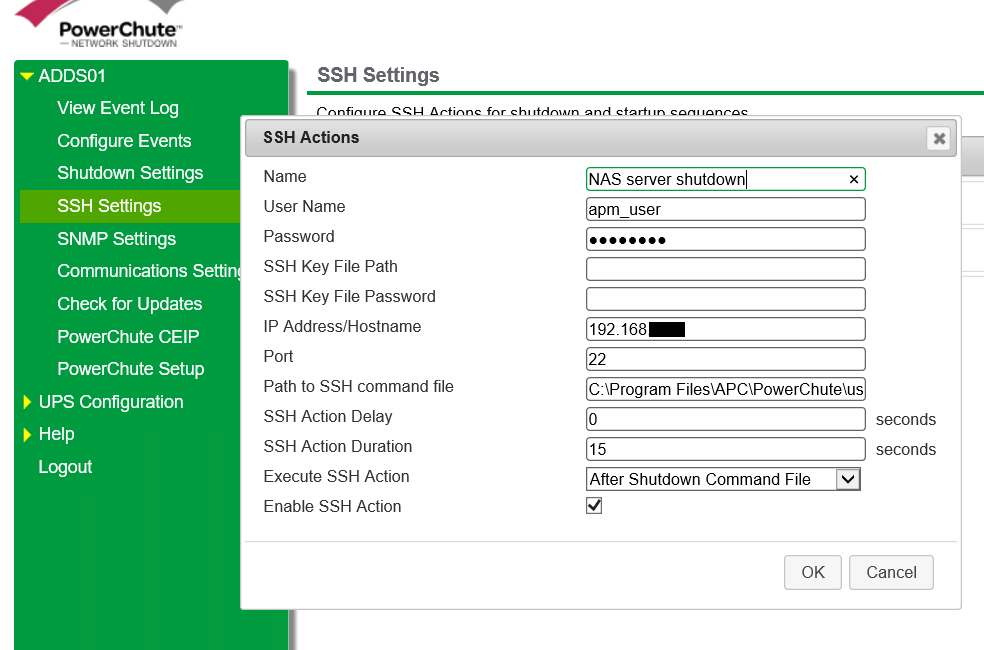Click the User Name input field

[725, 209]
